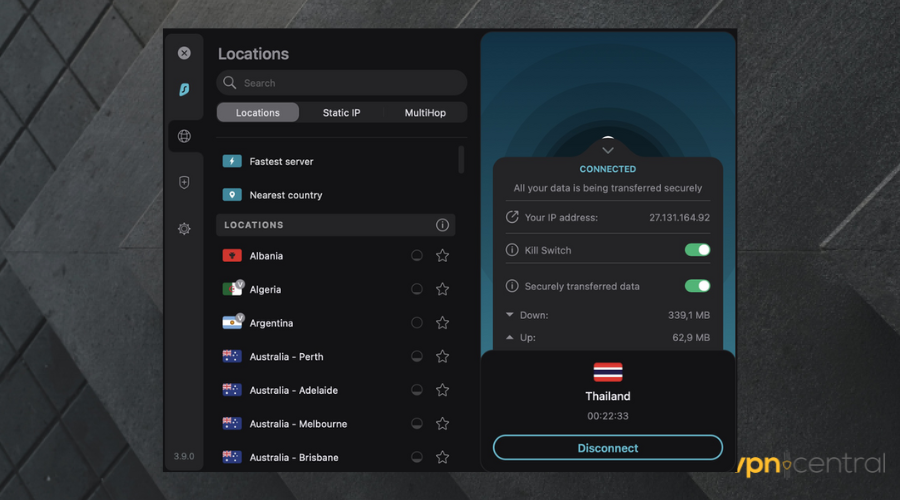Open the globe Locations sidebar icon
Image resolution: width=900 pixels, height=500 pixels.
[x=184, y=136]
